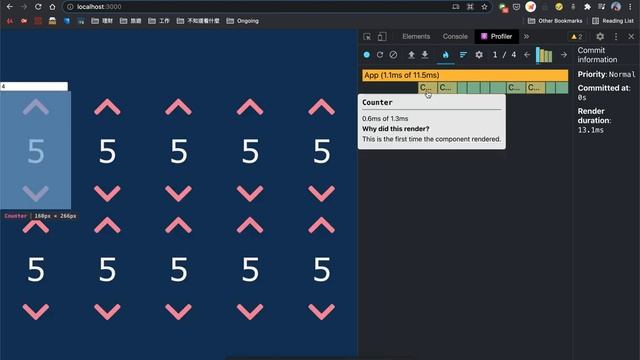Open the Extensions puzzle menu
Viewport: 640px width, 360px height.
(587, 7)
